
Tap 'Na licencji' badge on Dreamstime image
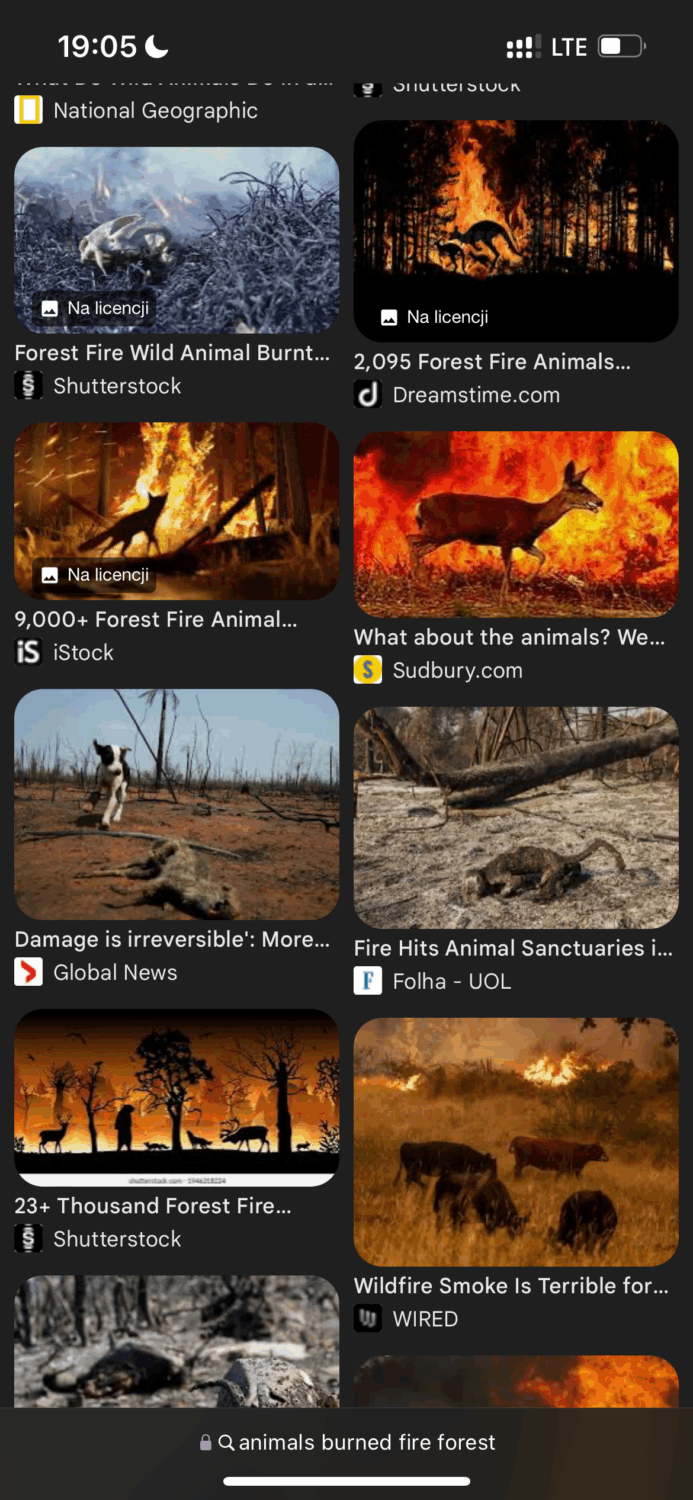(434, 317)
